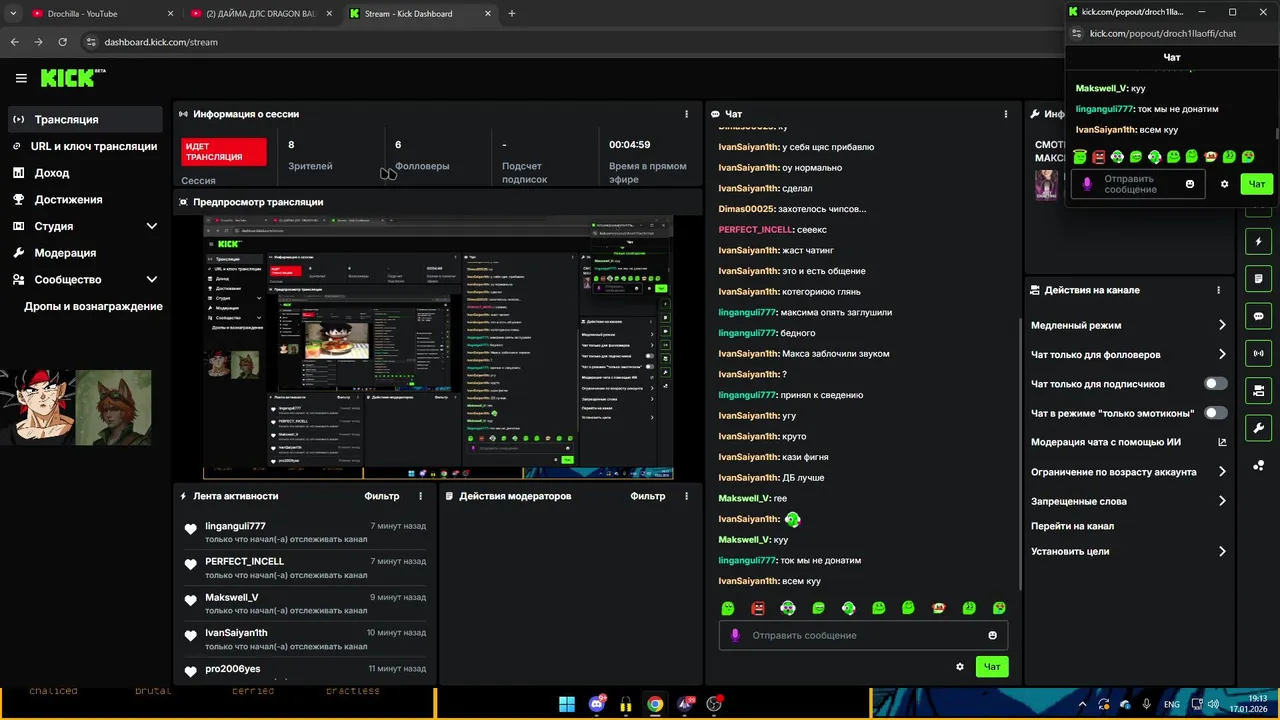1280x720 pixels.
Task: Click the speech bubble icon in right sidebar
Action: [x=1258, y=316]
